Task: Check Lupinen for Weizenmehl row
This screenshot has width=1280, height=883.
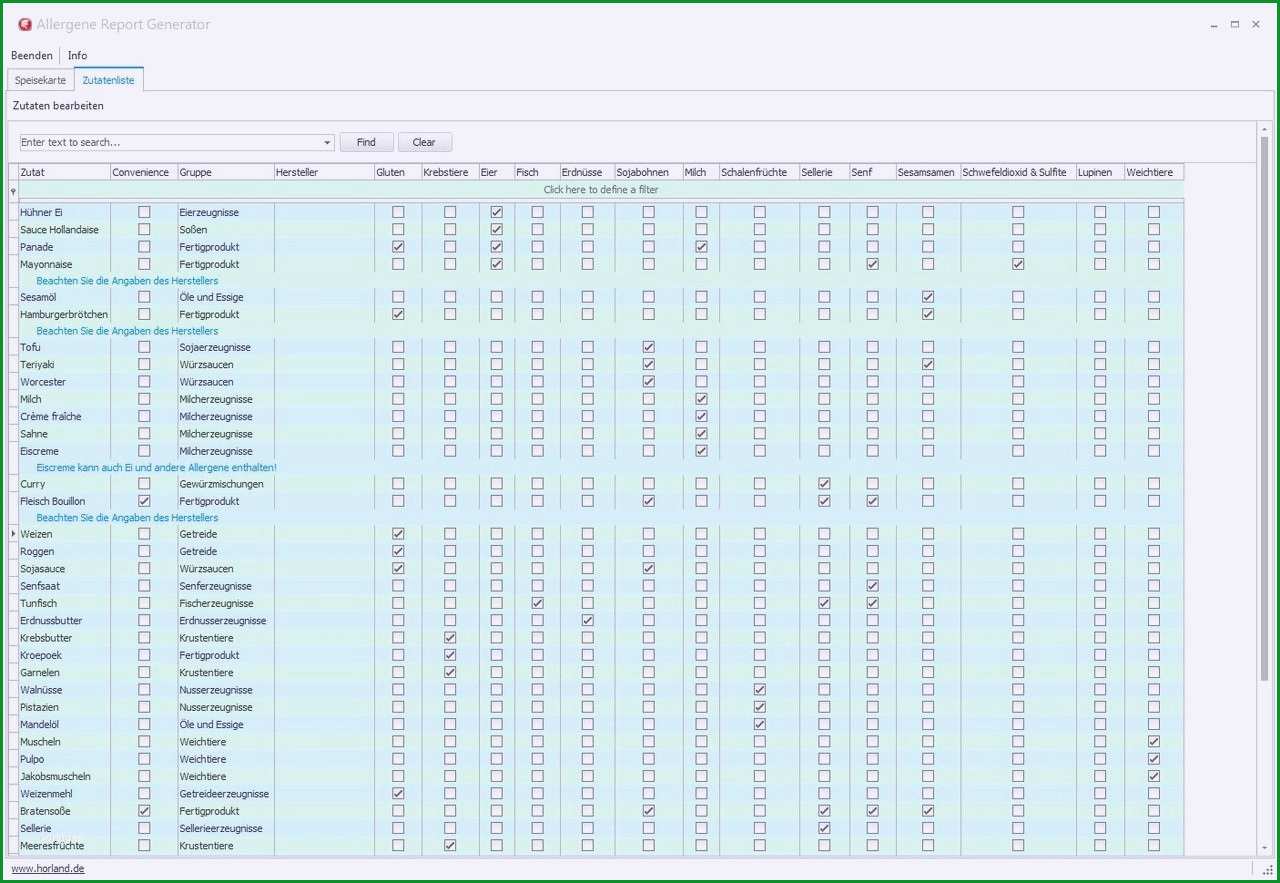Action: click(x=1100, y=794)
